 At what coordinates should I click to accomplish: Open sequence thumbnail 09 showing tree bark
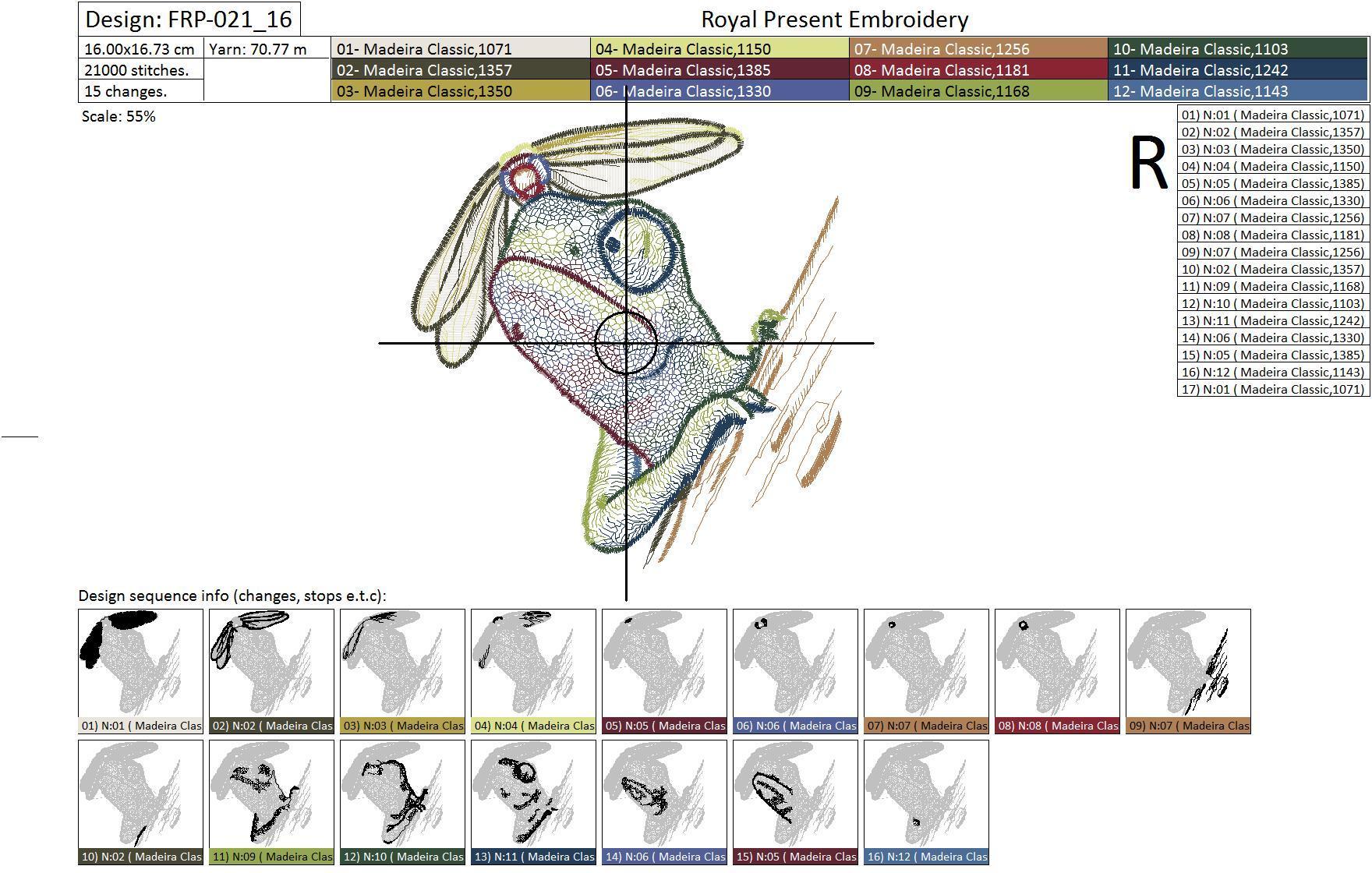[1188, 671]
